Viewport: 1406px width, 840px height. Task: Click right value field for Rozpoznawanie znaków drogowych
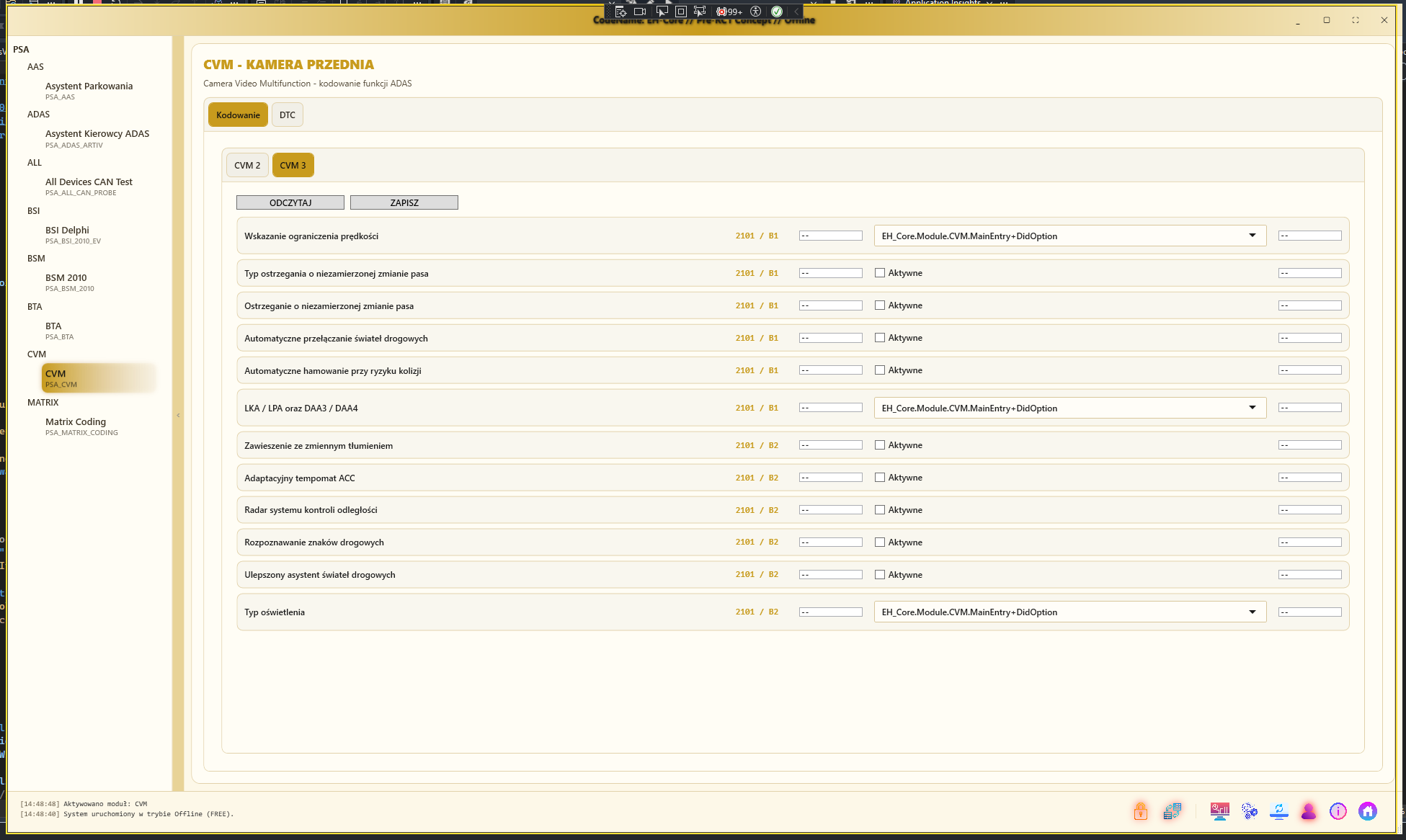tap(1310, 542)
